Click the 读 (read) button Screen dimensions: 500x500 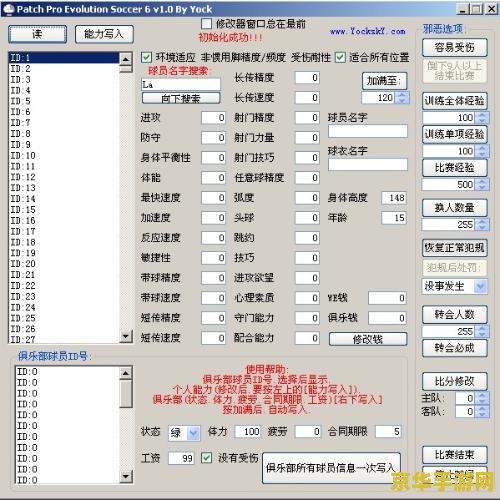(x=37, y=34)
